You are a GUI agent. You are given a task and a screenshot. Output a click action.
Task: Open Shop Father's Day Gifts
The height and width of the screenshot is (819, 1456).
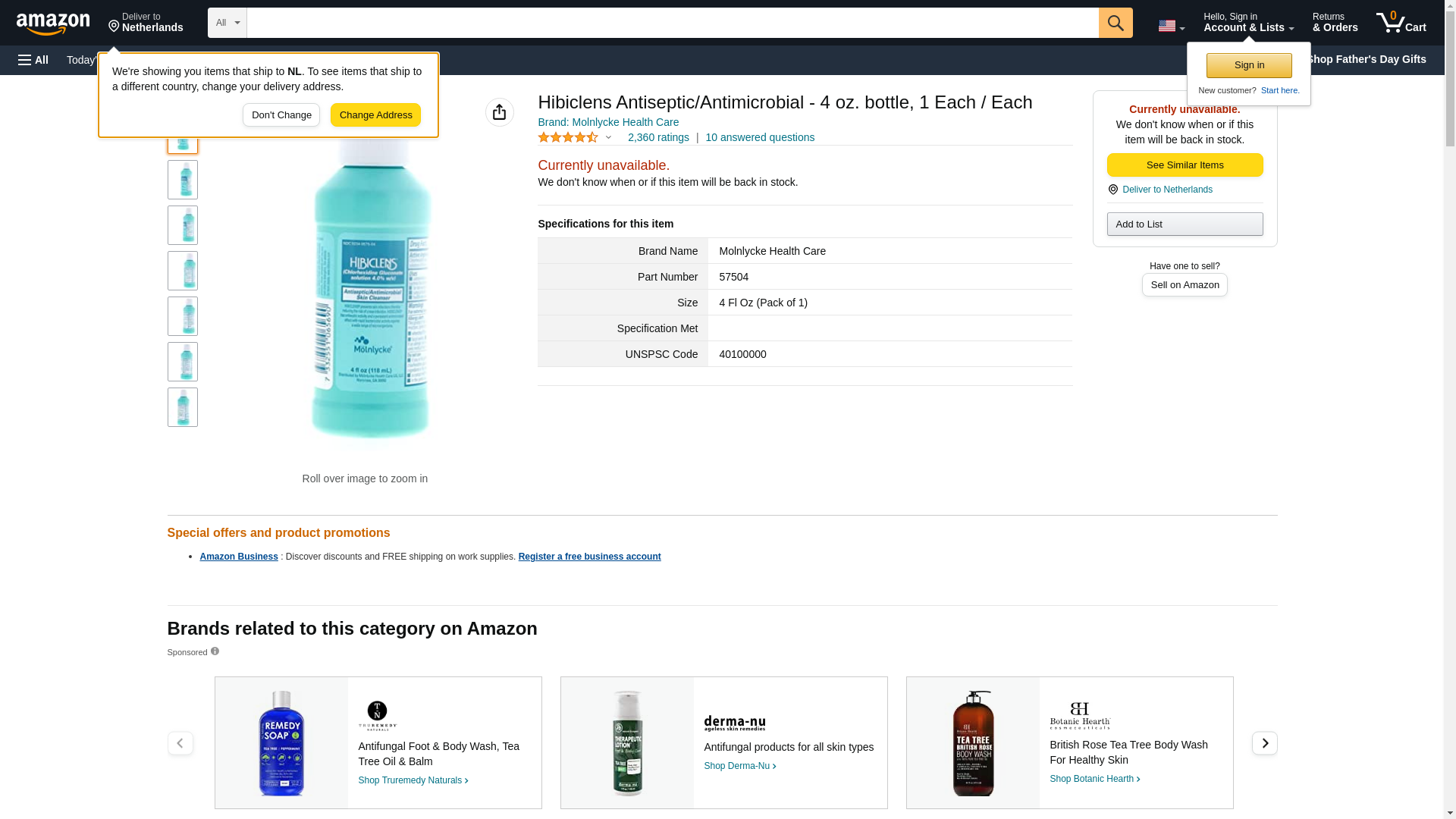pyautogui.click(x=1366, y=59)
